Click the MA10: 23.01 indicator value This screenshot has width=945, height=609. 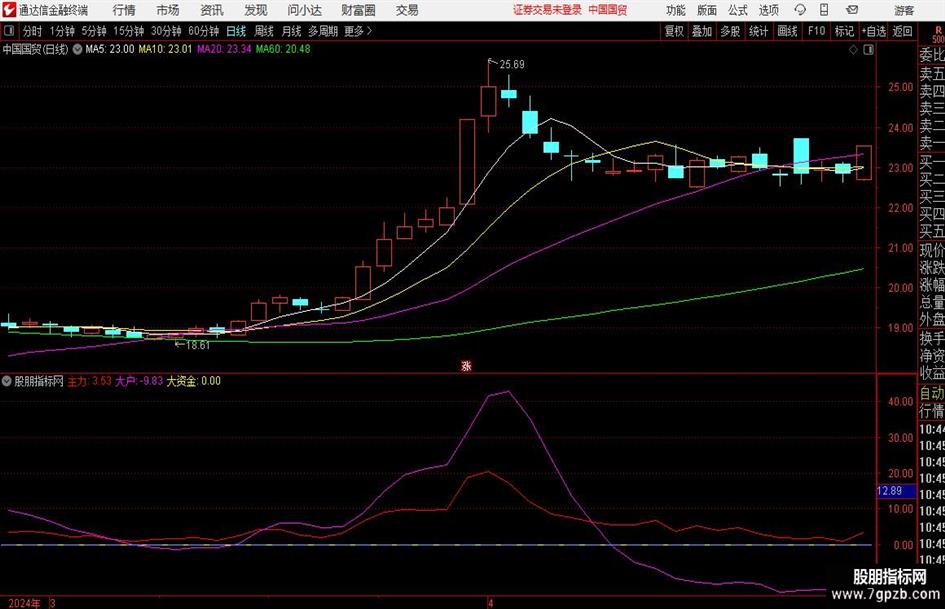[165, 49]
